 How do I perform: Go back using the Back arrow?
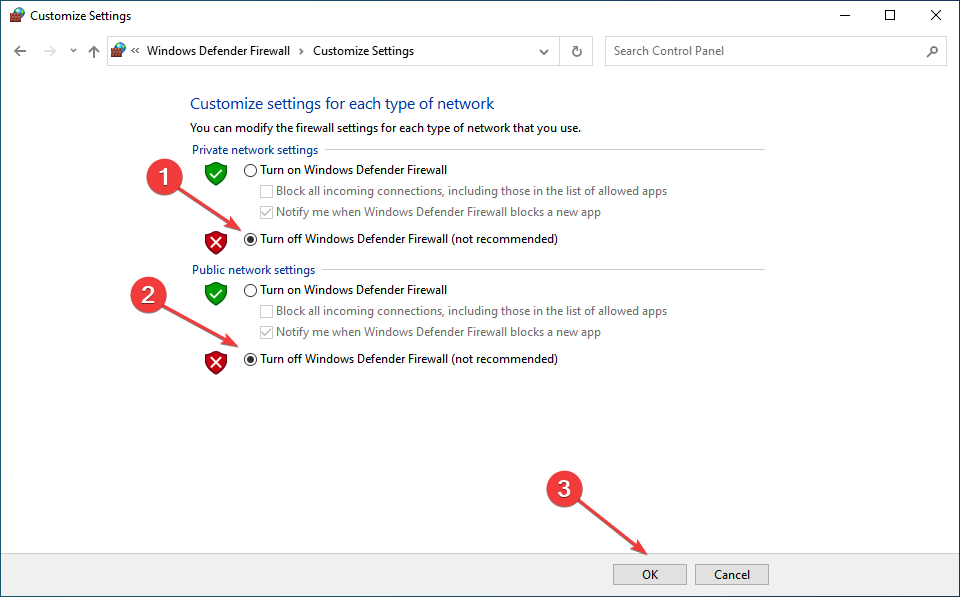(20, 51)
